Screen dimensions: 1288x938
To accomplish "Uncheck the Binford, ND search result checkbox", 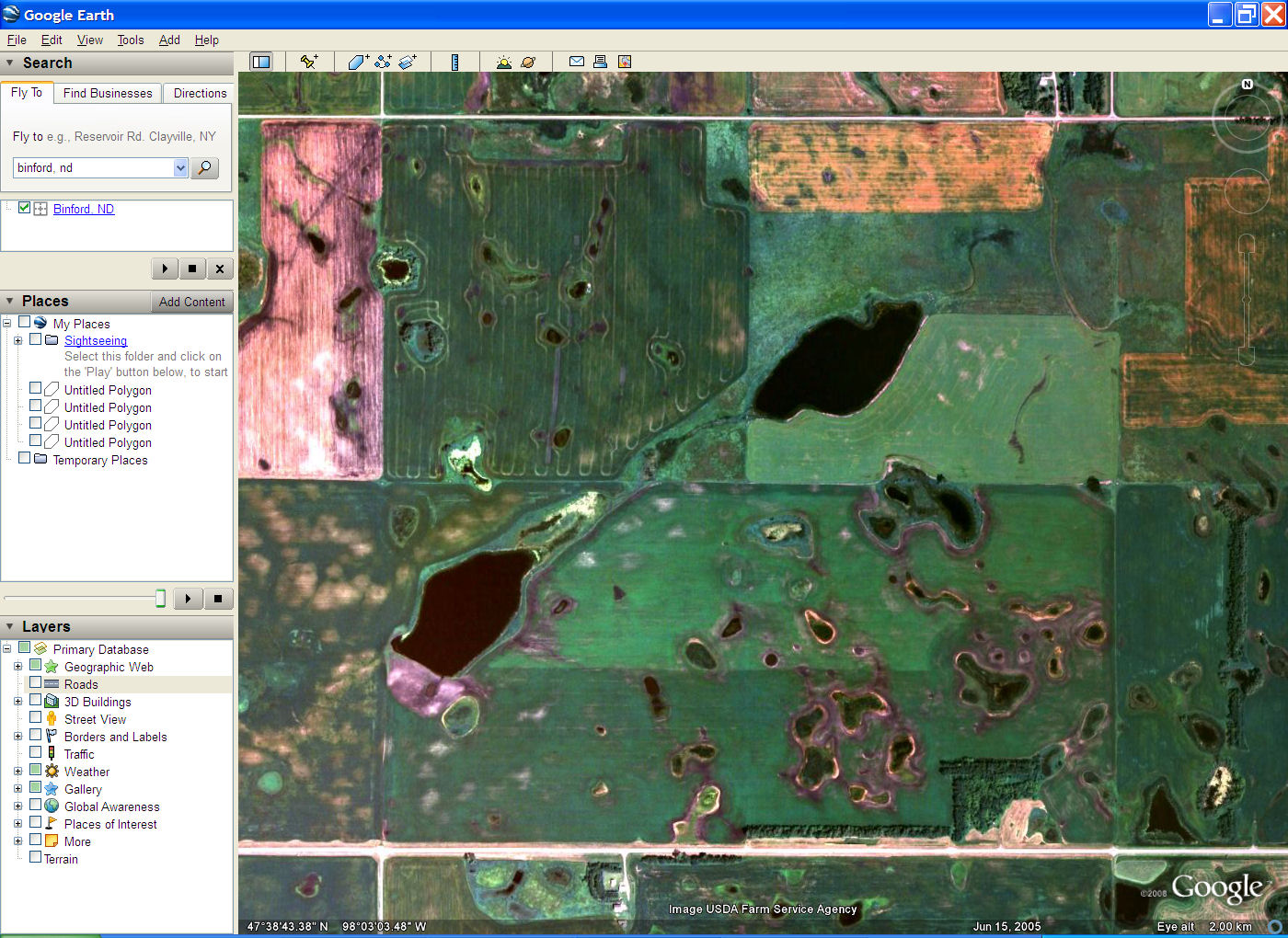I will click(25, 208).
